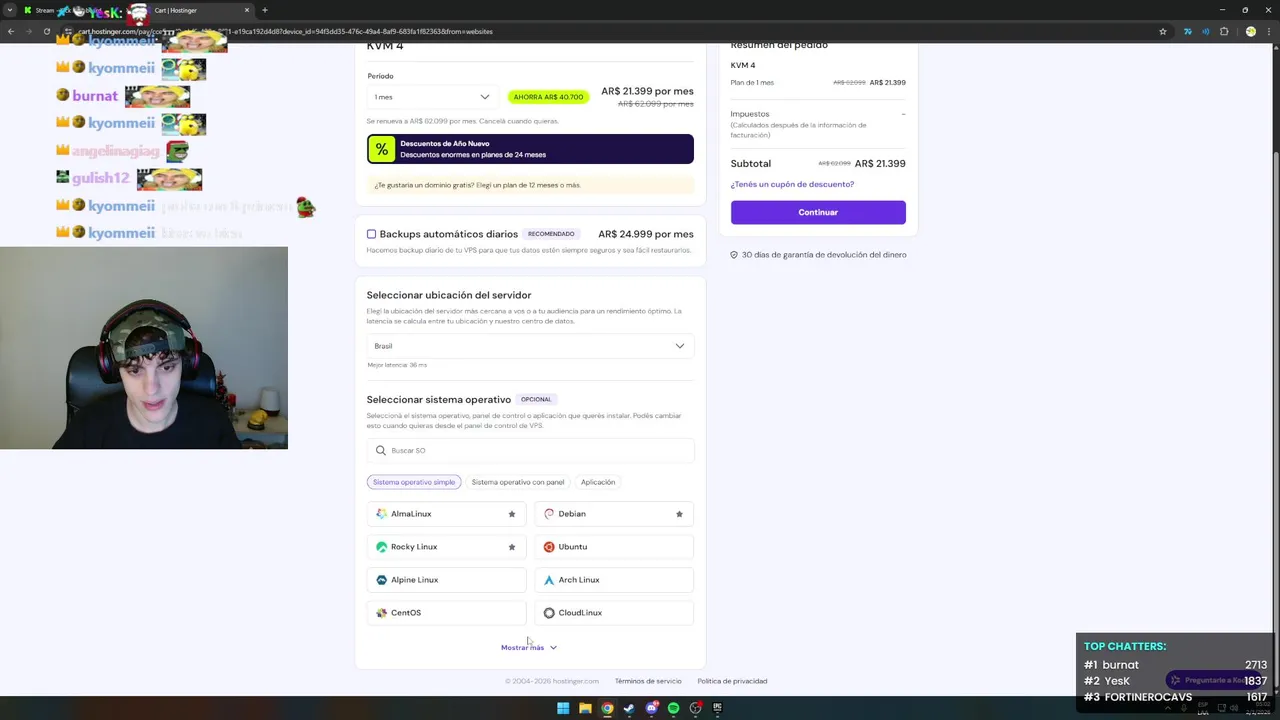The width and height of the screenshot is (1280, 720).
Task: Open the Chrome profile avatar
Action: coord(1250,31)
